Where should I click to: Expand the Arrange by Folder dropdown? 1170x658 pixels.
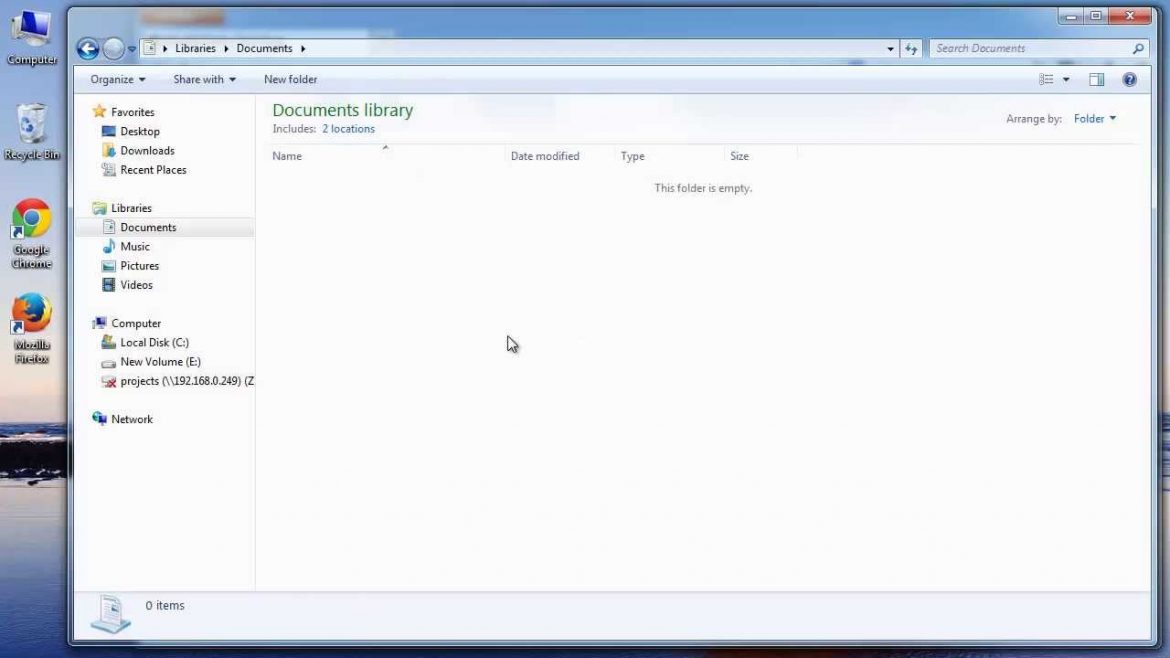[1094, 119]
